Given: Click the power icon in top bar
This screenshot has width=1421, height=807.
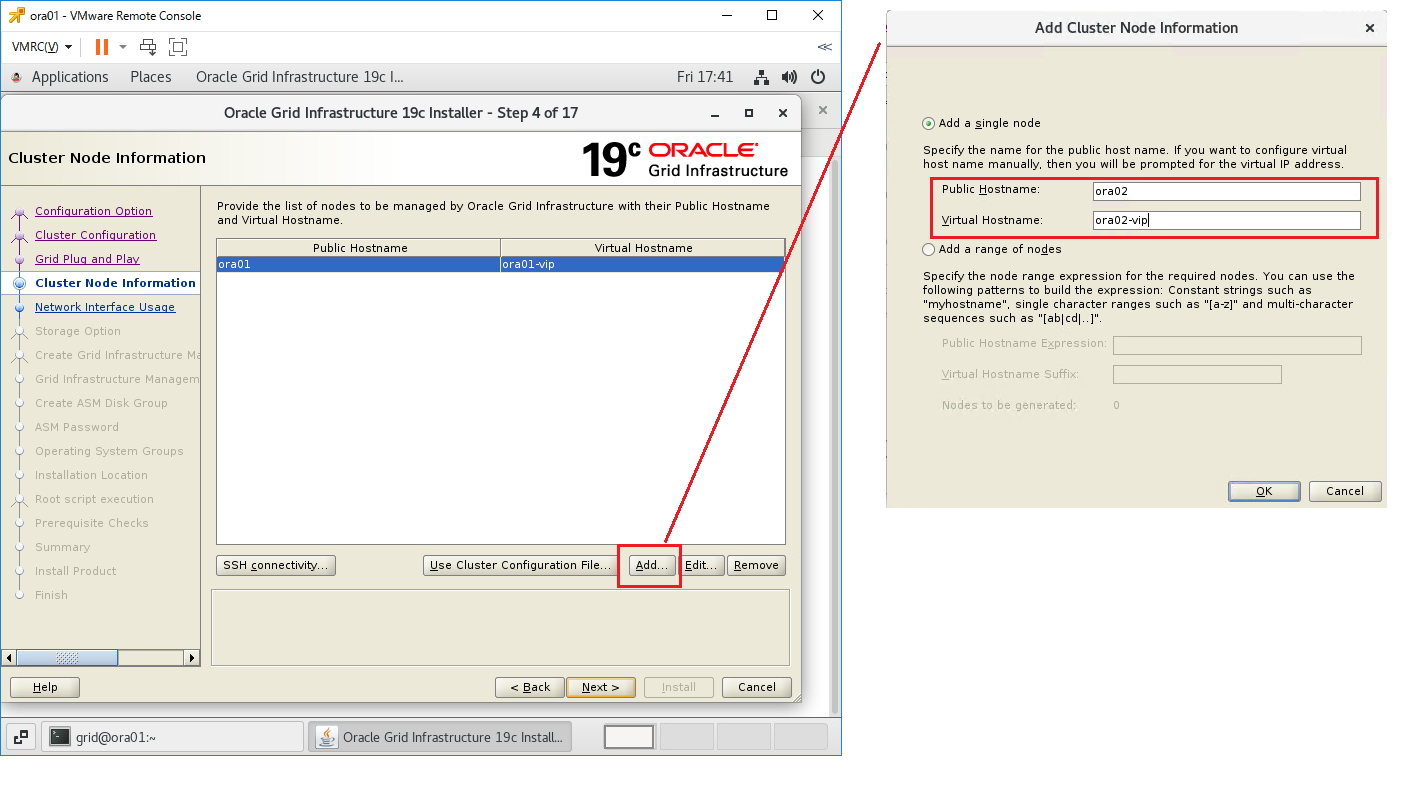Looking at the screenshot, I should [x=818, y=77].
